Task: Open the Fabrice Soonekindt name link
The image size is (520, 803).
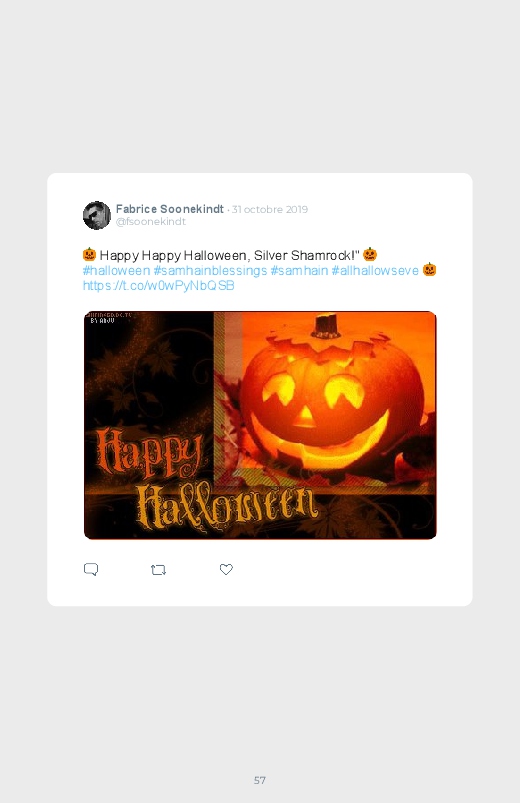Action: coord(170,209)
